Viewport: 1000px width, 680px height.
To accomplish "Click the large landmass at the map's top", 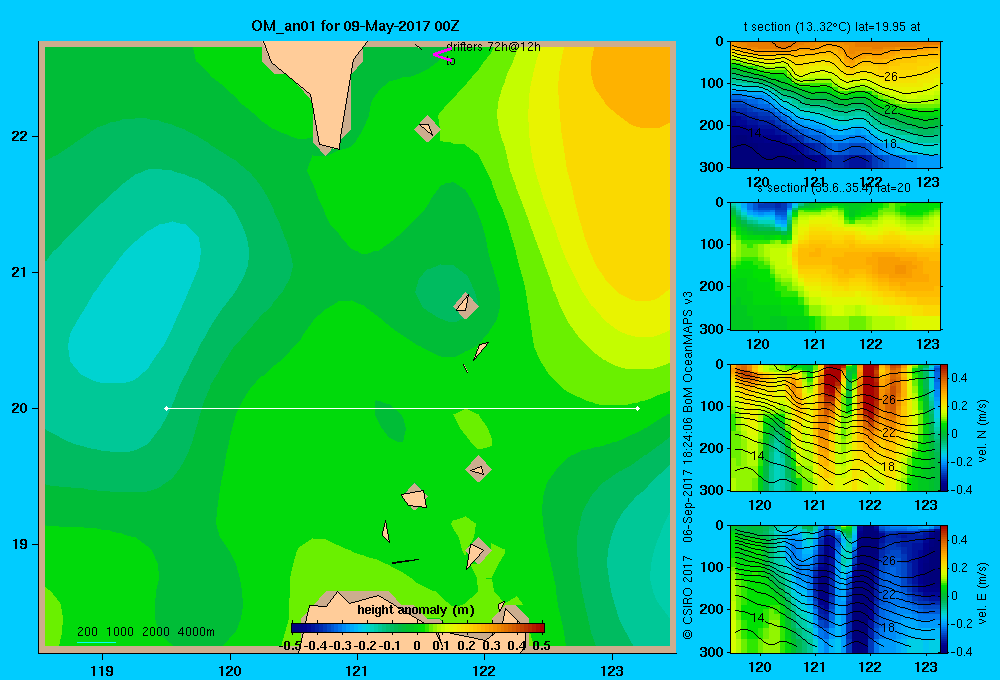I will pos(321,83).
